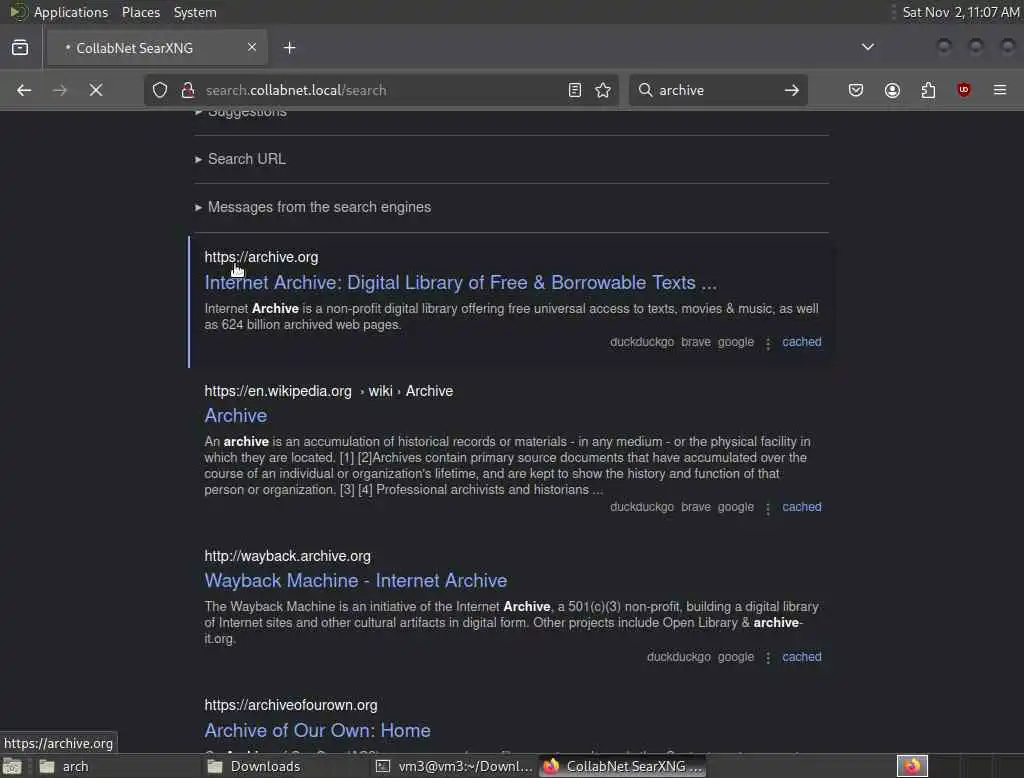Stop loading the page

[x=96, y=90]
